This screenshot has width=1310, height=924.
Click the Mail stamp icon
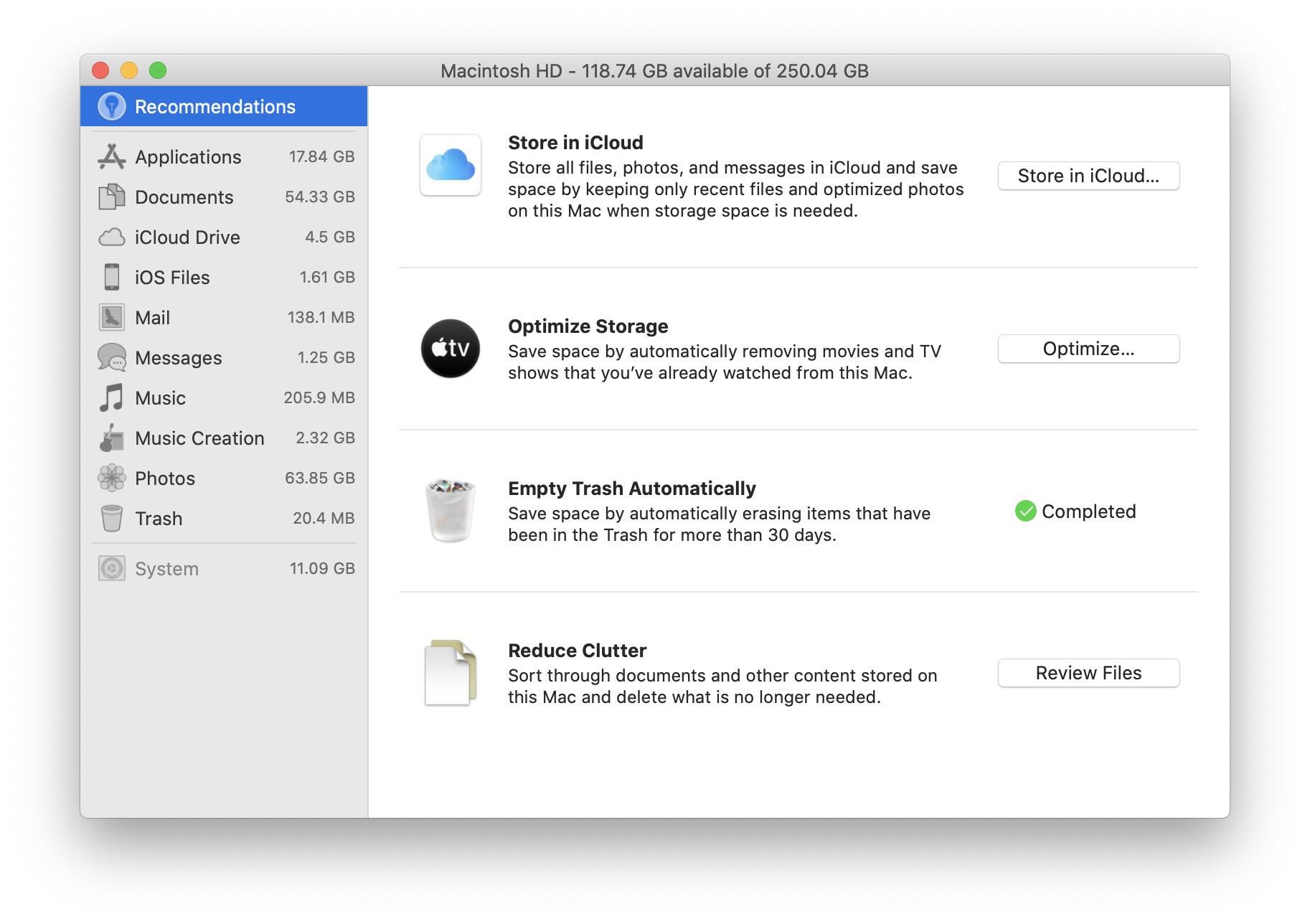[x=112, y=317]
